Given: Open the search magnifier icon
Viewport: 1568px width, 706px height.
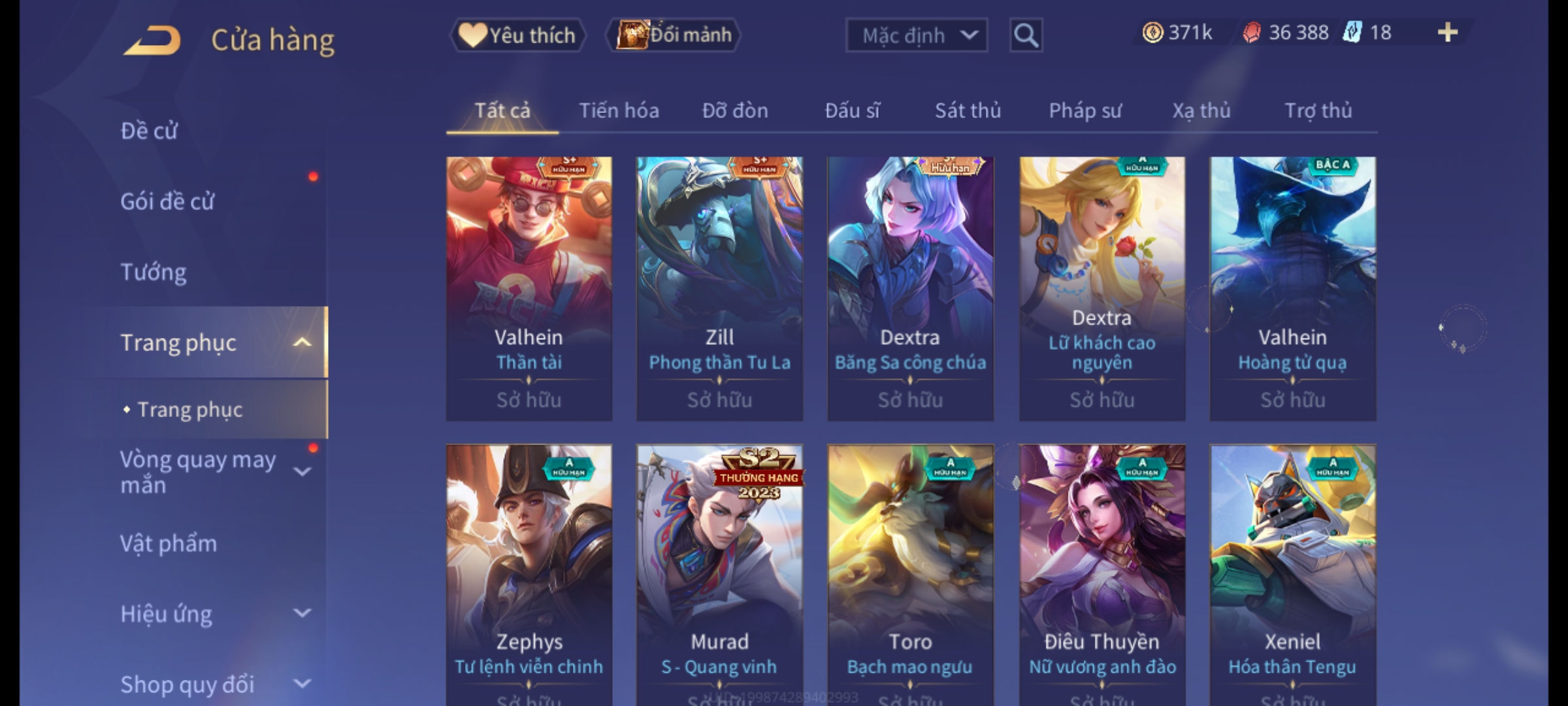Looking at the screenshot, I should pyautogui.click(x=1026, y=35).
